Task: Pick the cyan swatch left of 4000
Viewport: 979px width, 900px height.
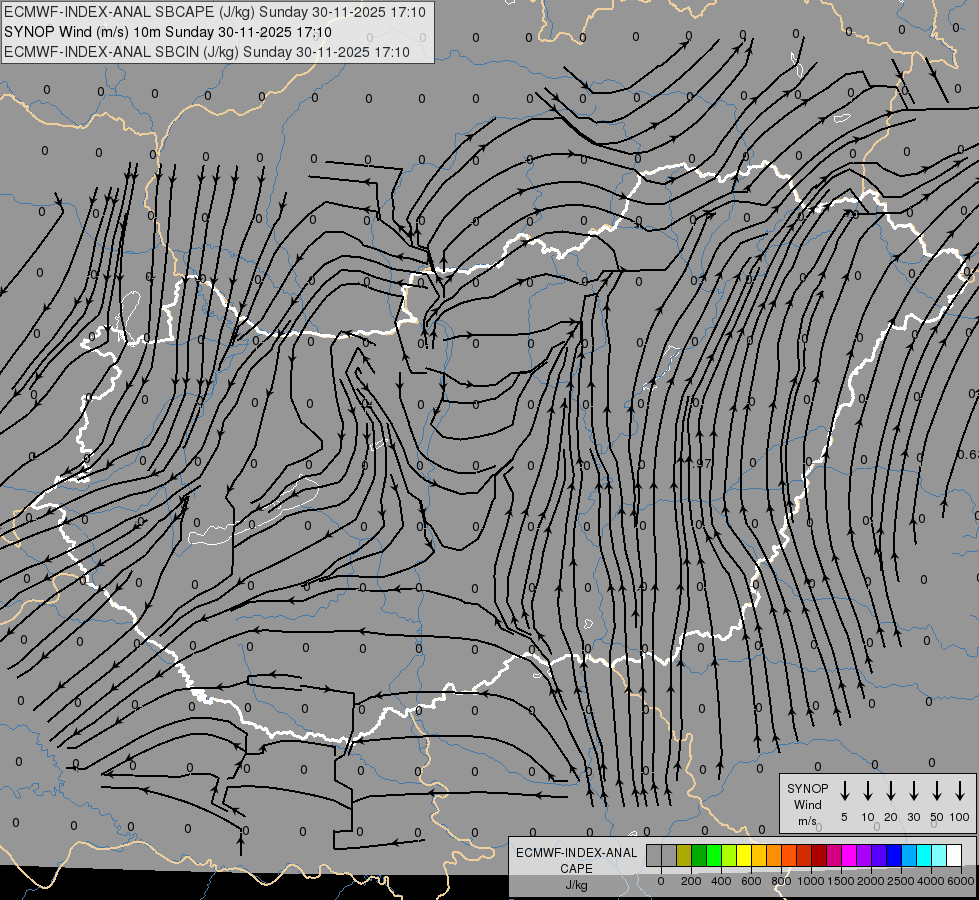Action: coord(923,855)
